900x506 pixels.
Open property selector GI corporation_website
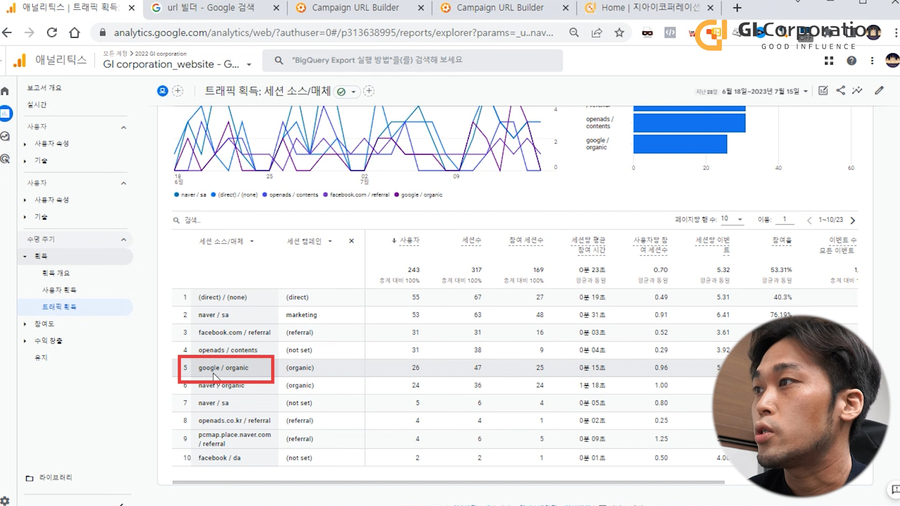(177, 64)
